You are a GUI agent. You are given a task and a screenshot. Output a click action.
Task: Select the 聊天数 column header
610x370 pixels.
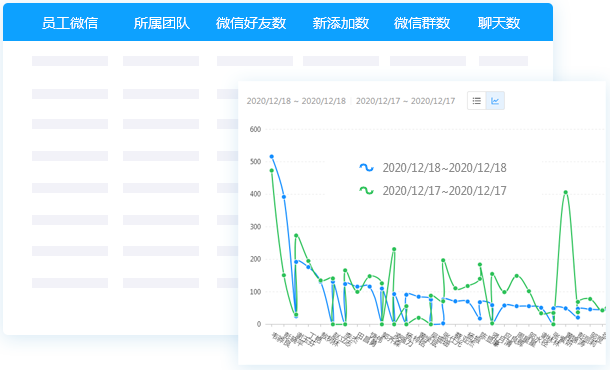tap(499, 23)
